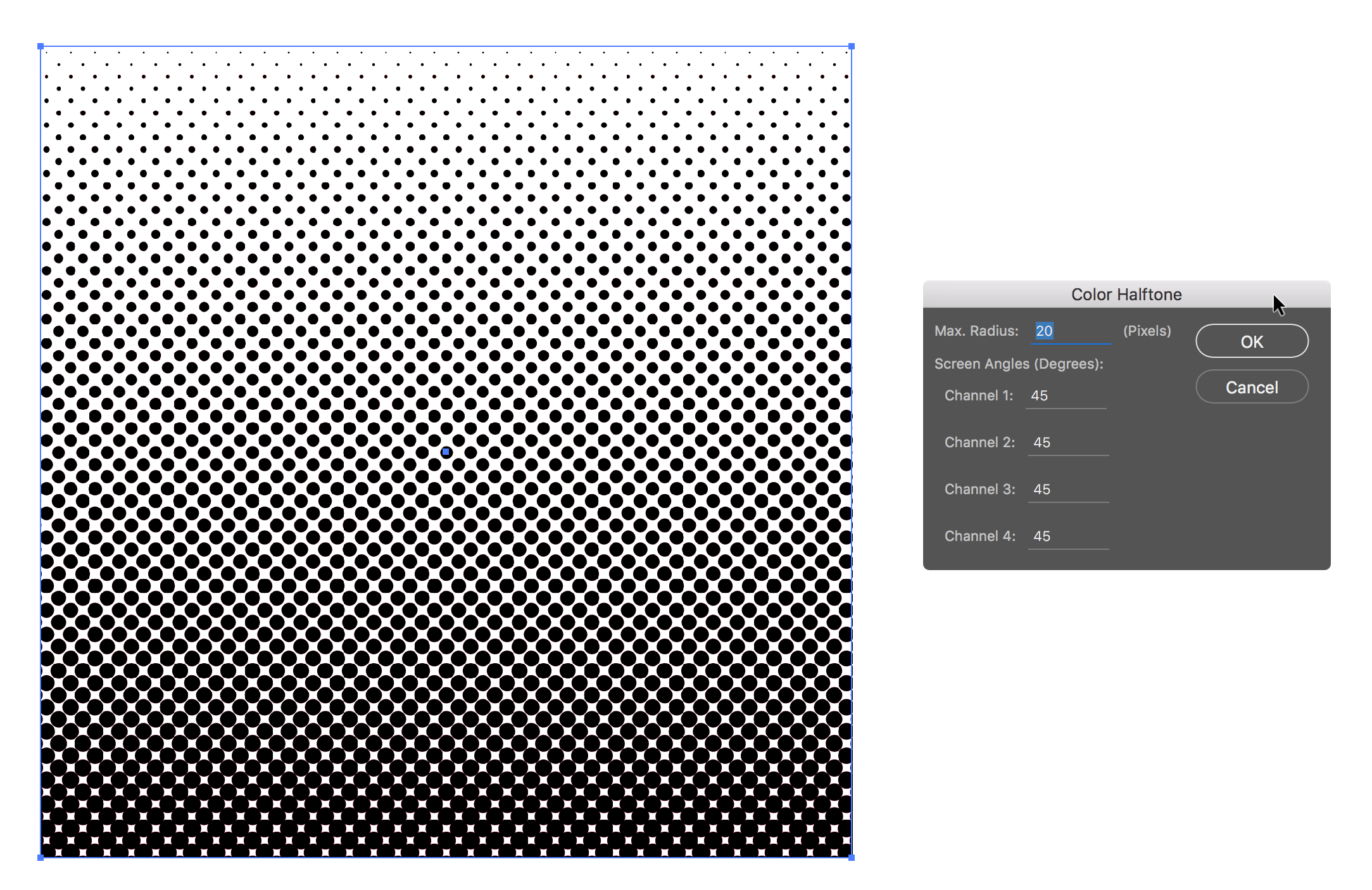Click the Channel 2 label

[980, 443]
